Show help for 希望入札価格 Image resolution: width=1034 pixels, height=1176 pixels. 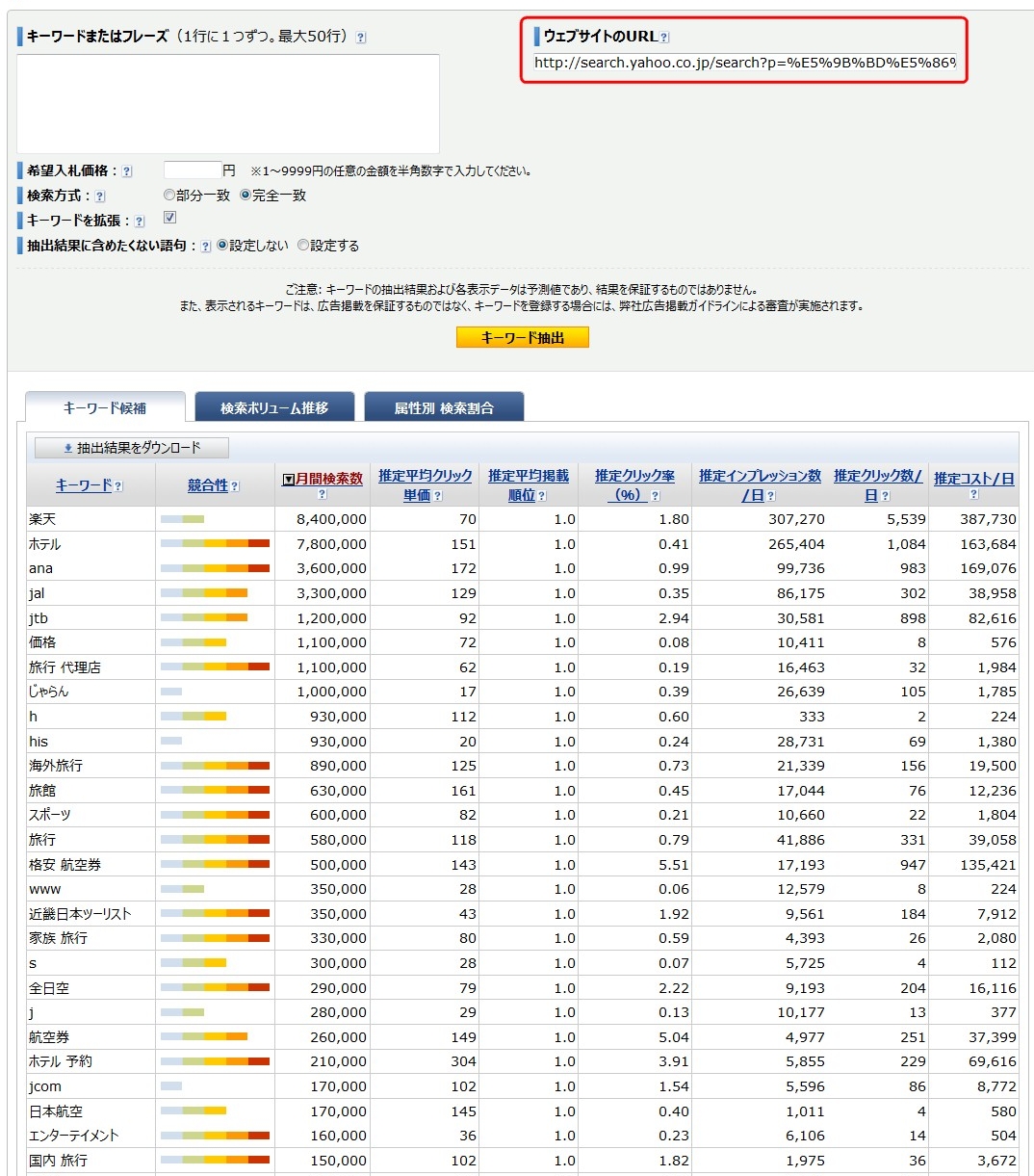127,171
